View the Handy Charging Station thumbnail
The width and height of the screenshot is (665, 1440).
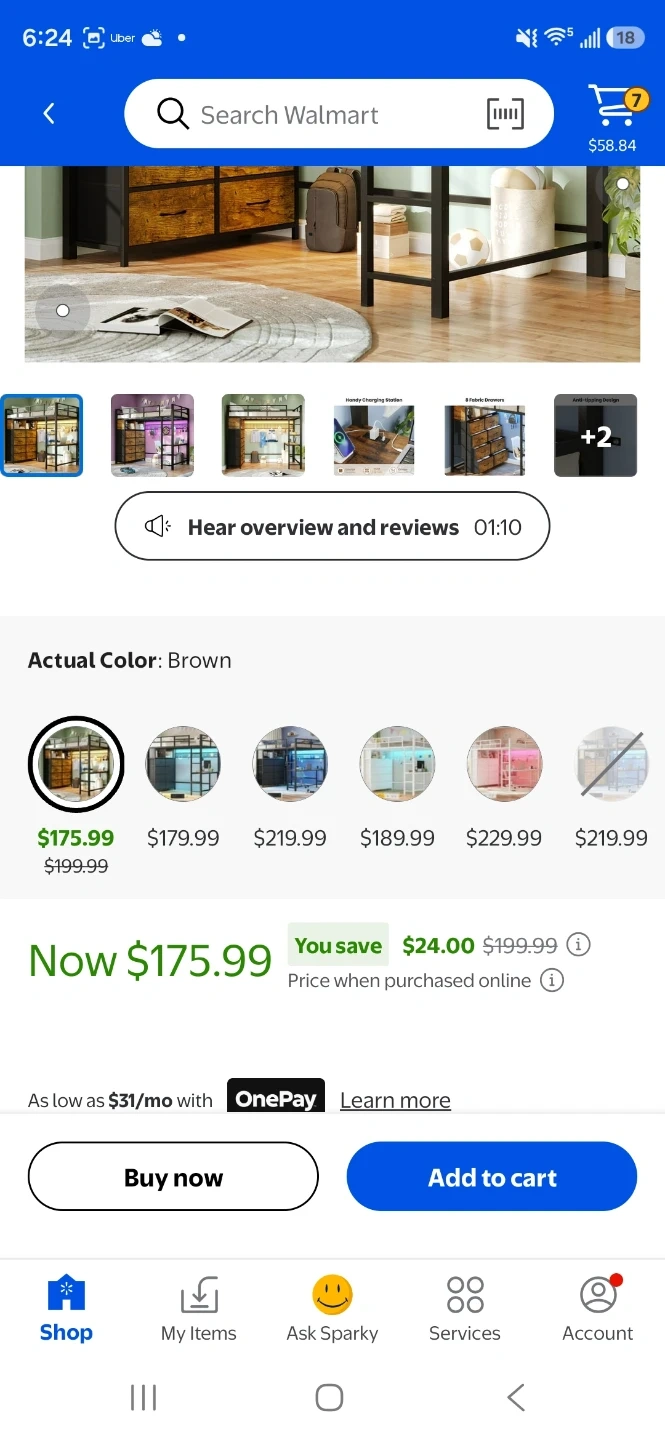tap(374, 436)
